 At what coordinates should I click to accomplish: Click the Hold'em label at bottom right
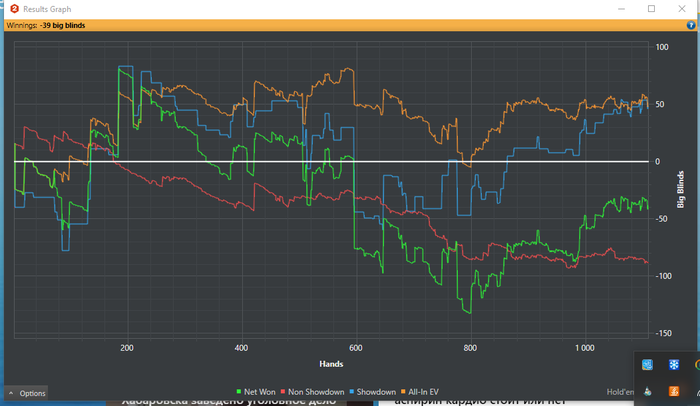620,392
